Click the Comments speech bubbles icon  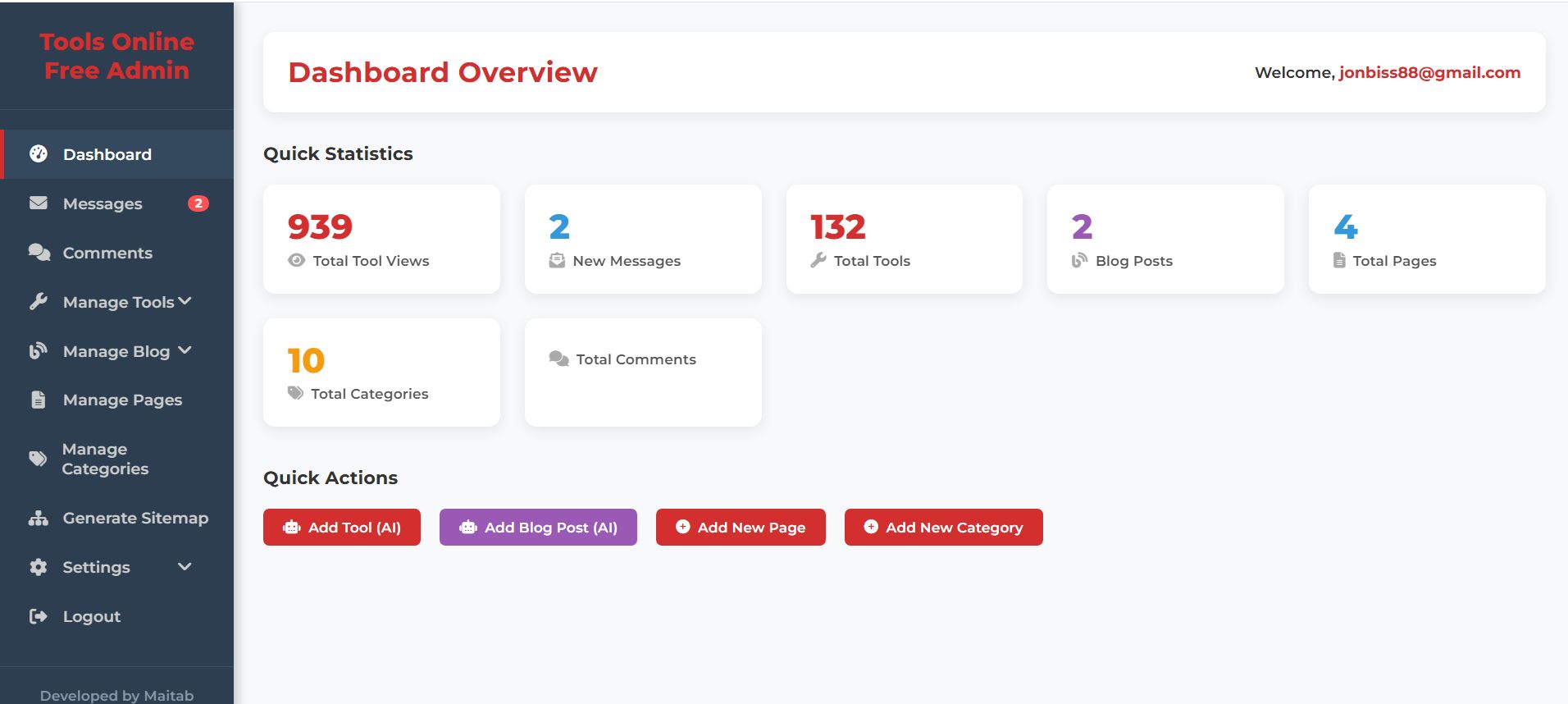(x=39, y=252)
